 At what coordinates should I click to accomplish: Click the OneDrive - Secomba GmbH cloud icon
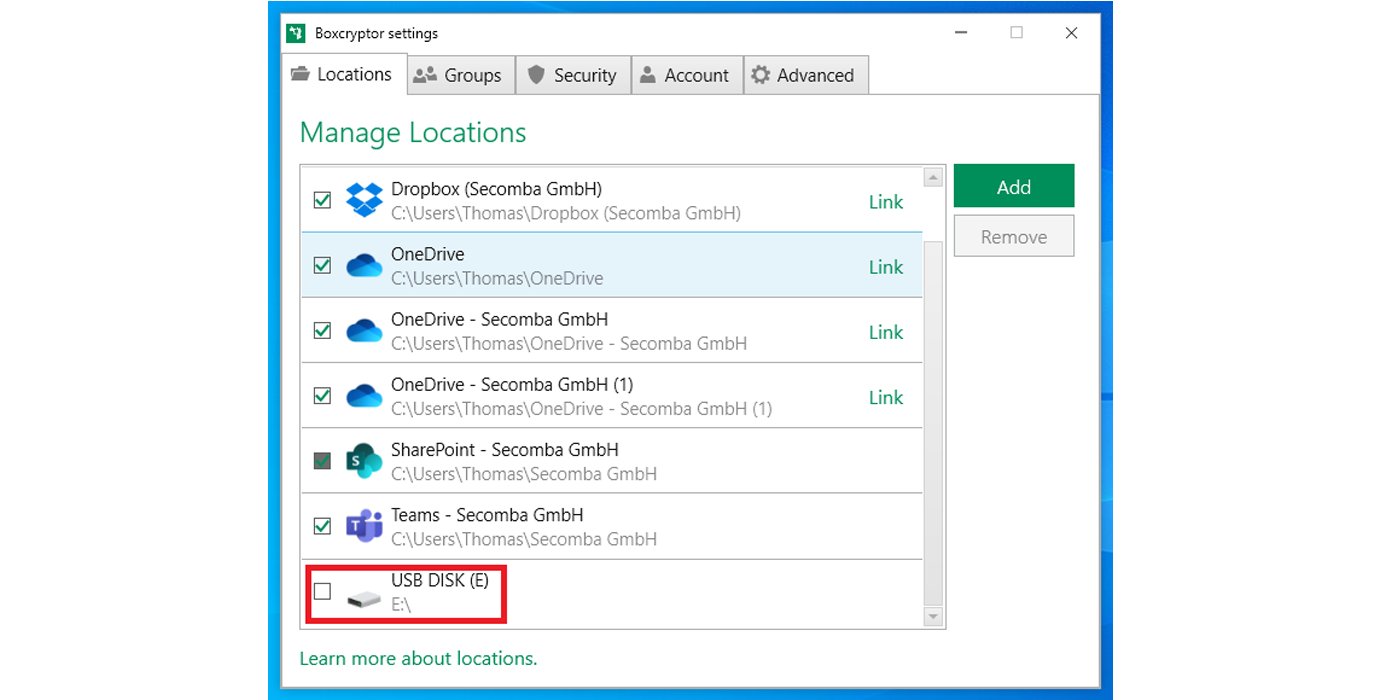tap(364, 331)
